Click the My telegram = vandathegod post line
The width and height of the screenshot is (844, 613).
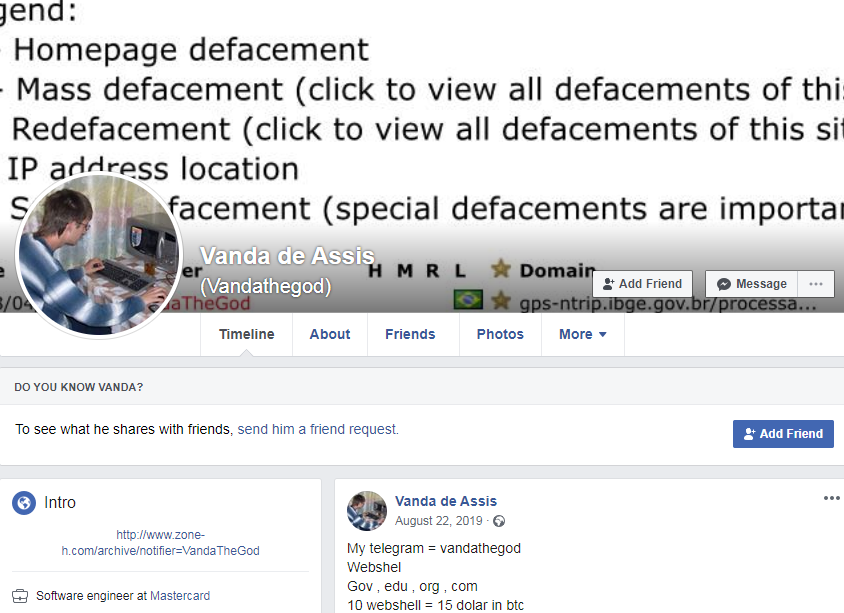point(434,548)
